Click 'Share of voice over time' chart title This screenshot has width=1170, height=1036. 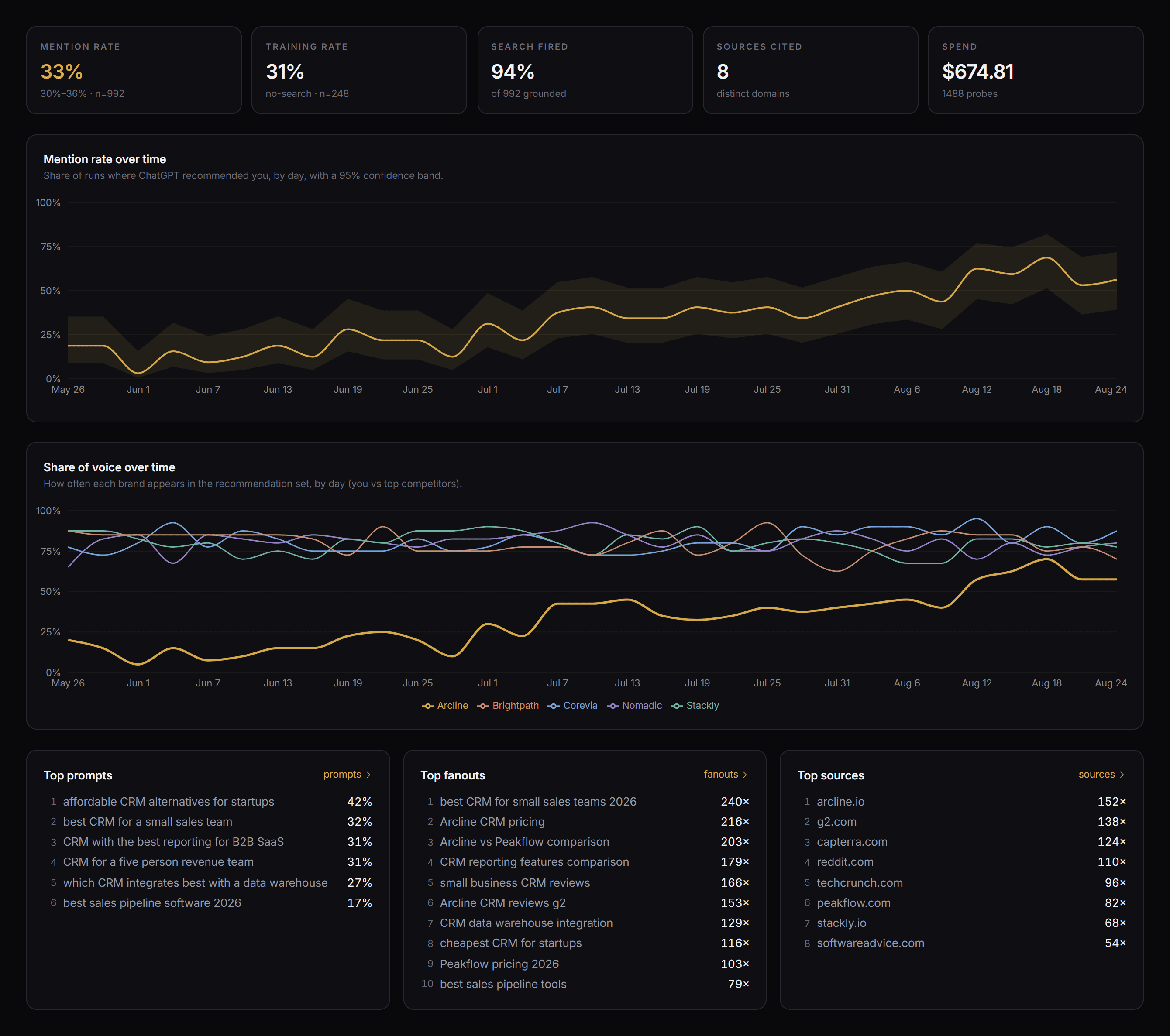tap(109, 467)
